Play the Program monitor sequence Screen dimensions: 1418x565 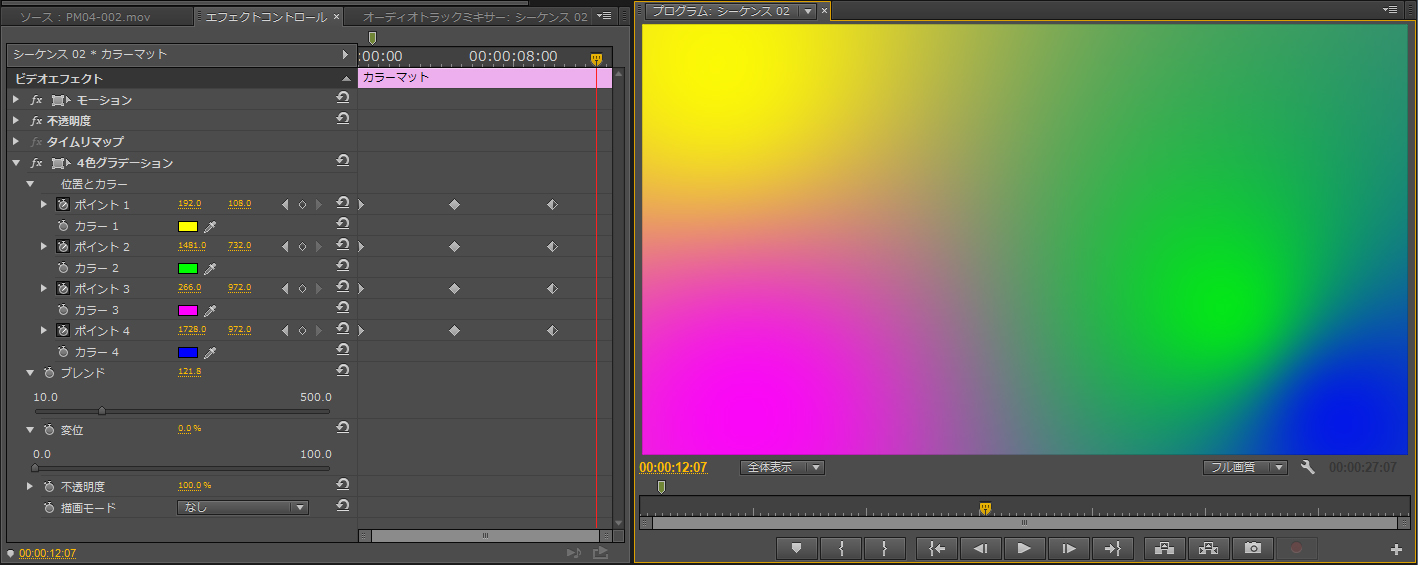[x=1024, y=548]
